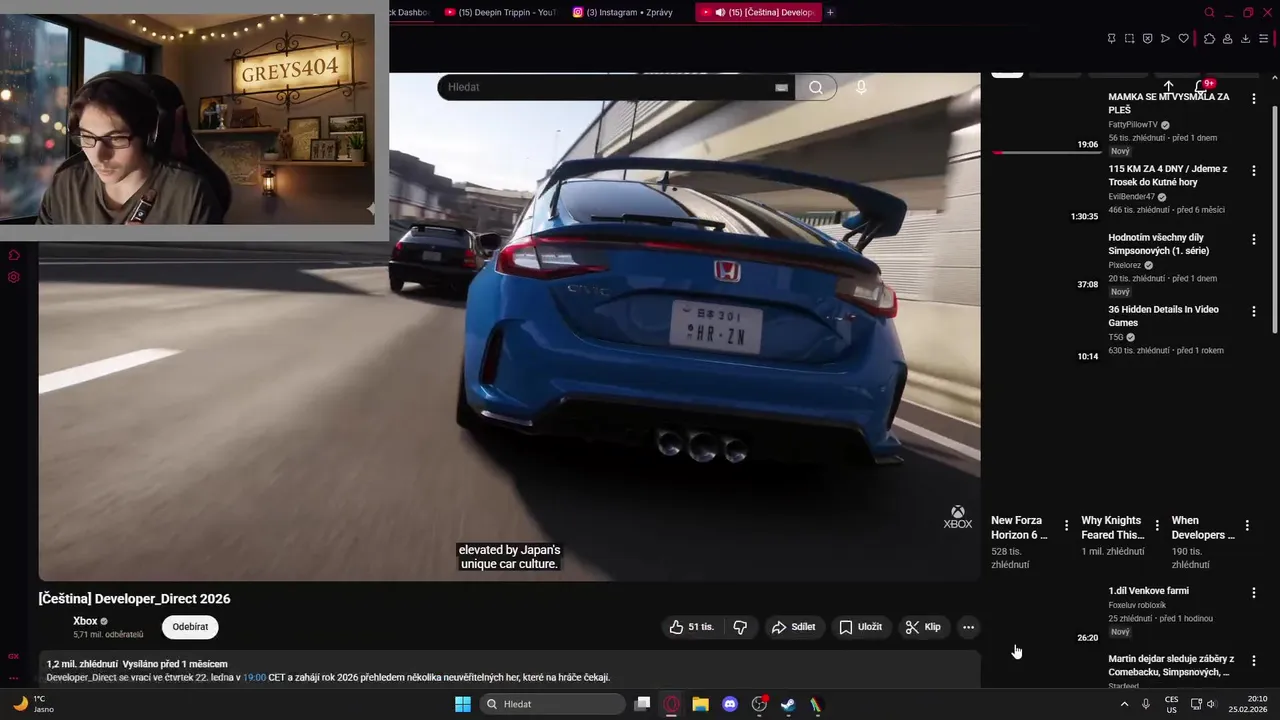Image resolution: width=1280 pixels, height=720 pixels.
Task: Switch to the Dashboard tab
Action: pyautogui.click(x=410, y=12)
